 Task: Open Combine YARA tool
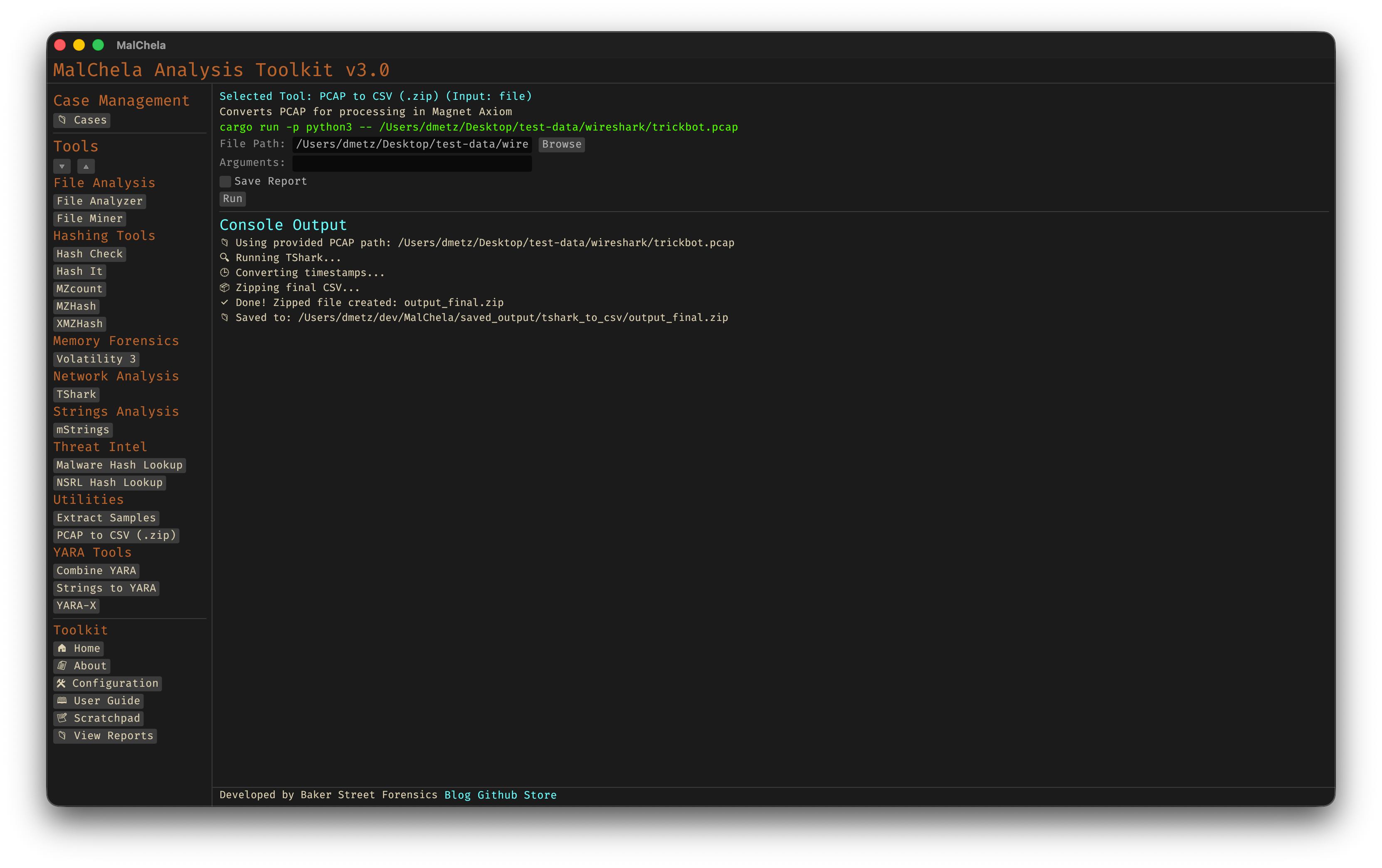coord(96,570)
